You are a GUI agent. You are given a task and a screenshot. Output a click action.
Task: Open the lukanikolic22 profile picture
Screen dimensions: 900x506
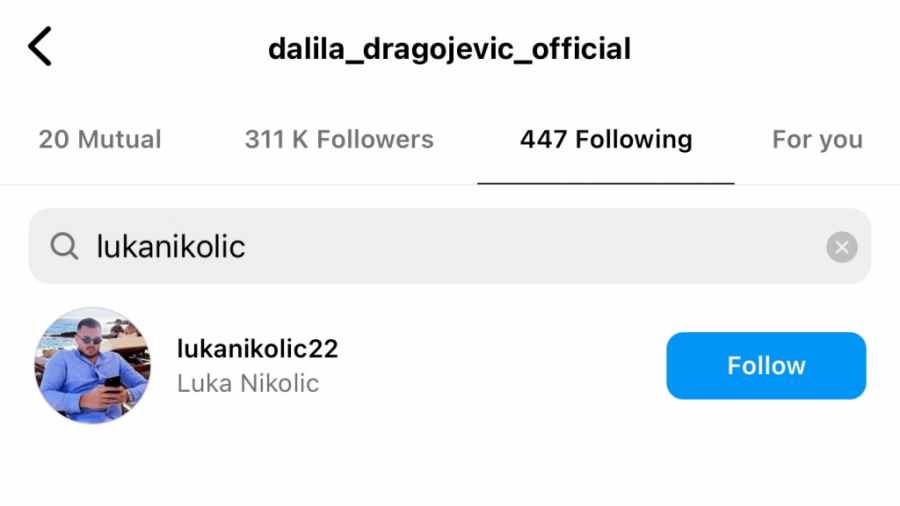tap(92, 365)
